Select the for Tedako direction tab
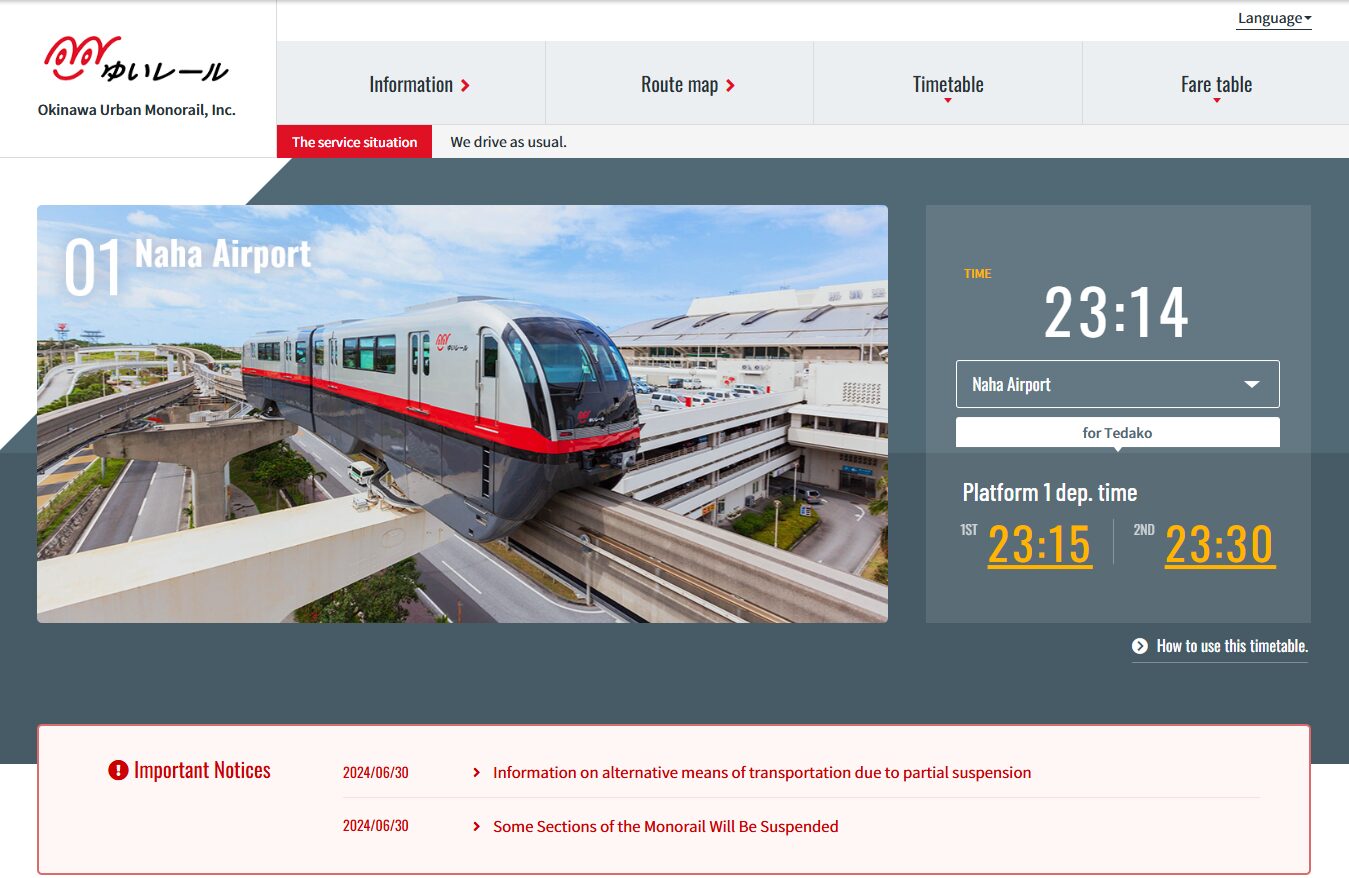The height and width of the screenshot is (878, 1349). (1117, 433)
